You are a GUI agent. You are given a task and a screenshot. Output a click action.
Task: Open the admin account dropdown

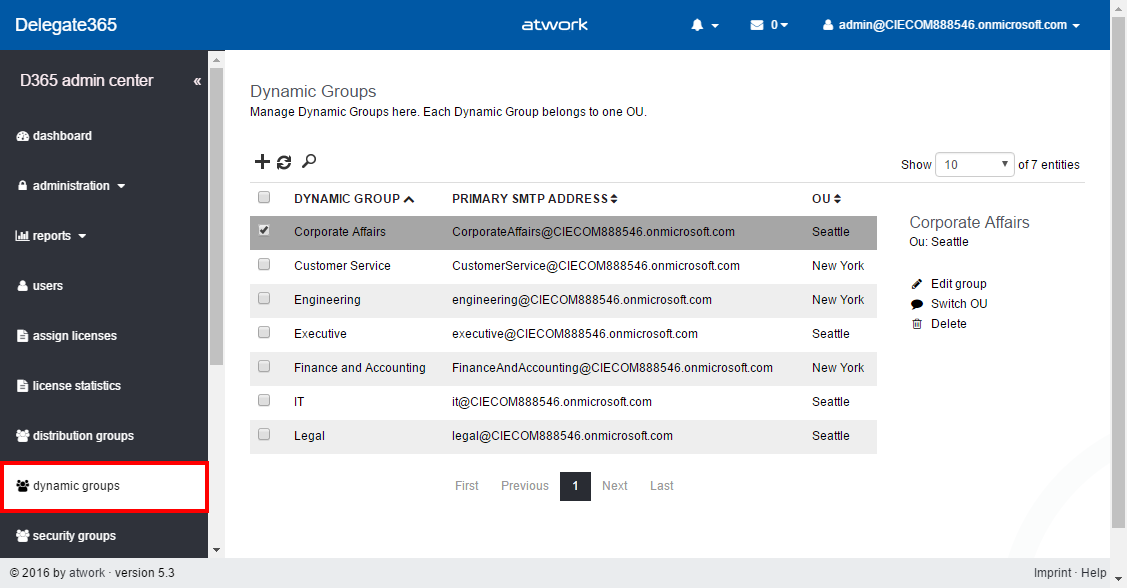click(951, 25)
